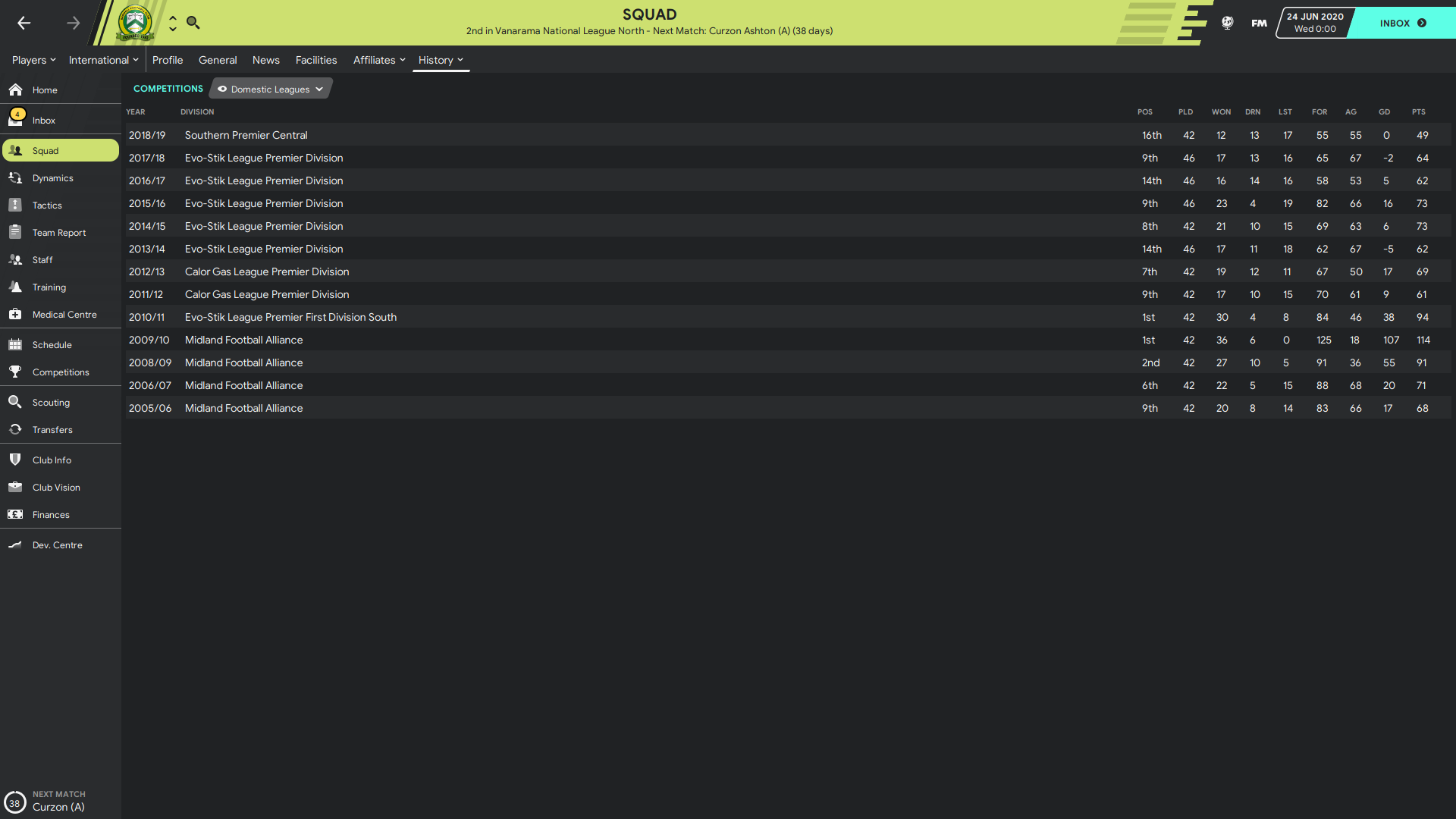Click the club badge logo

coord(135,23)
